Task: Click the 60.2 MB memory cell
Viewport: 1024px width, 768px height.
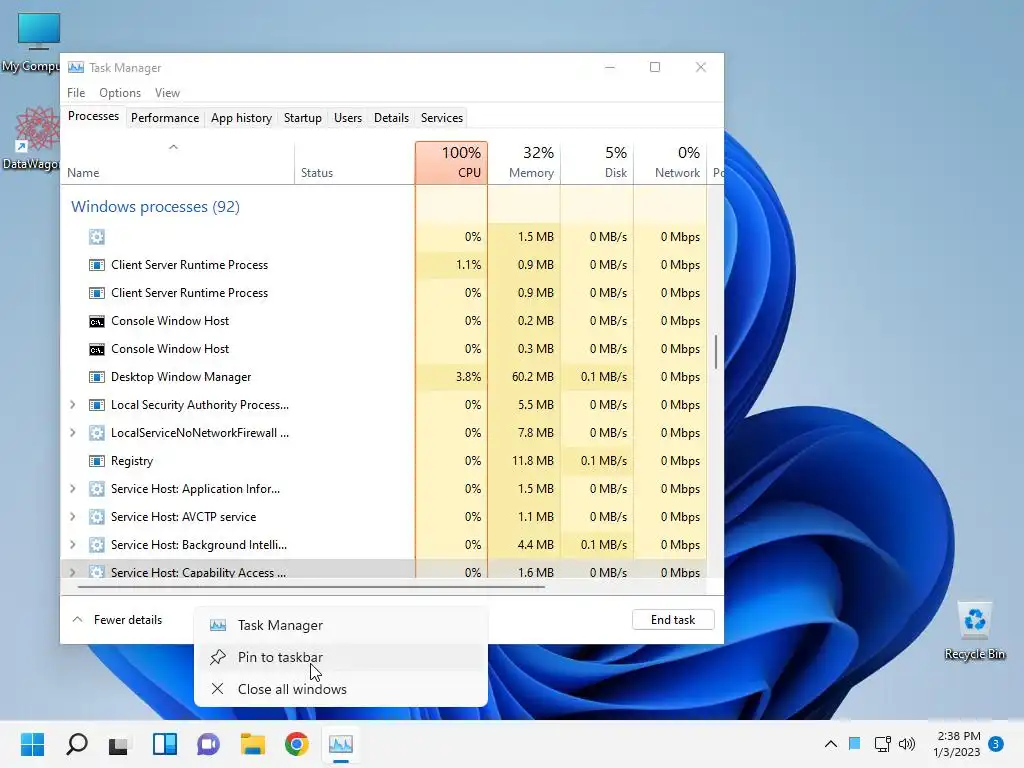Action: click(524, 377)
